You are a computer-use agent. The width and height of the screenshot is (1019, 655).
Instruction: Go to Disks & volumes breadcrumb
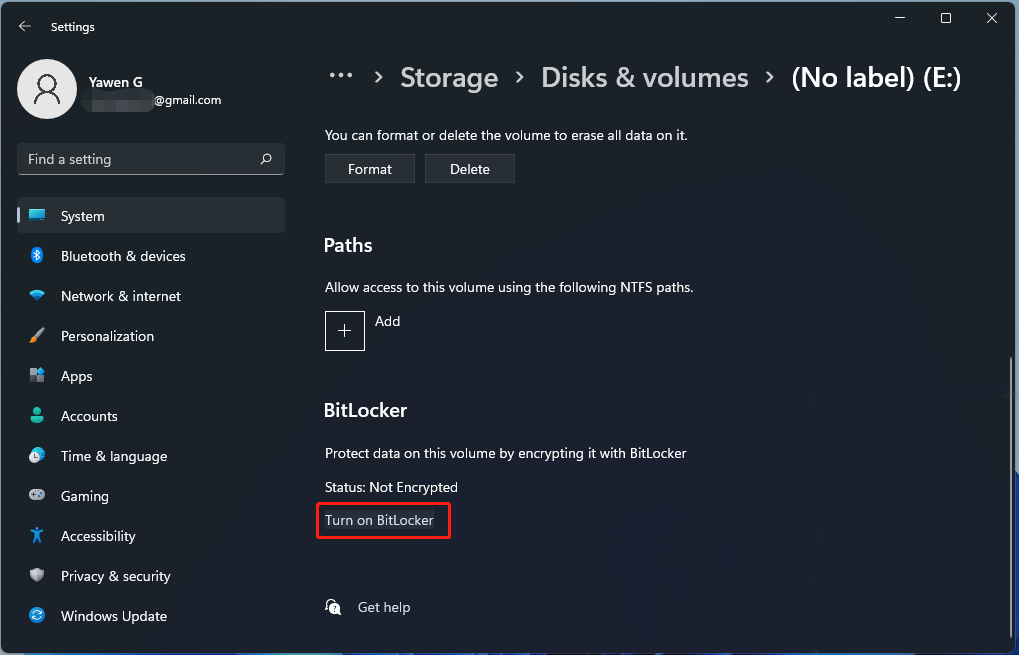pos(644,77)
